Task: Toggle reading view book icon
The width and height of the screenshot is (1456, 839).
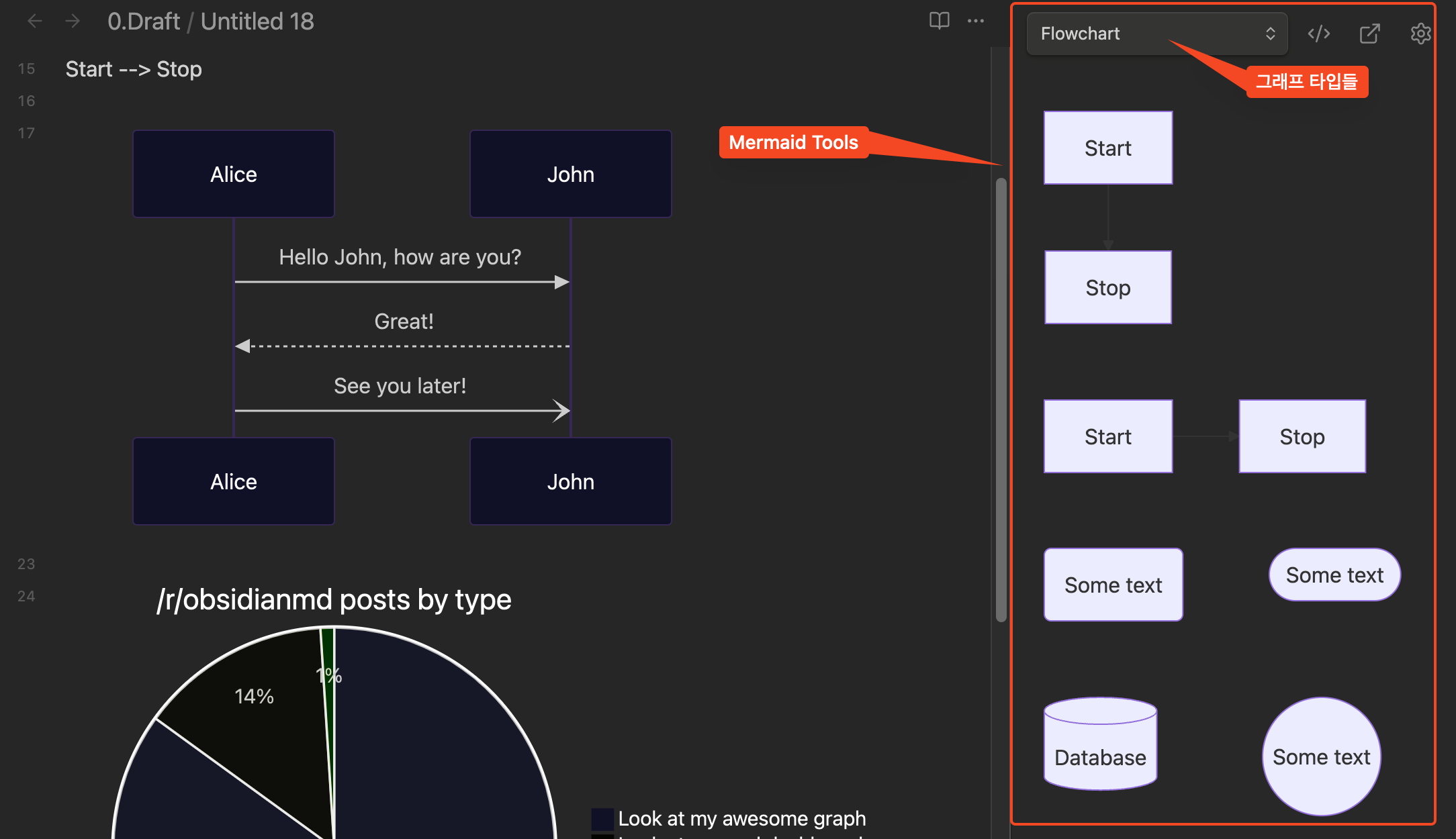Action: [939, 21]
